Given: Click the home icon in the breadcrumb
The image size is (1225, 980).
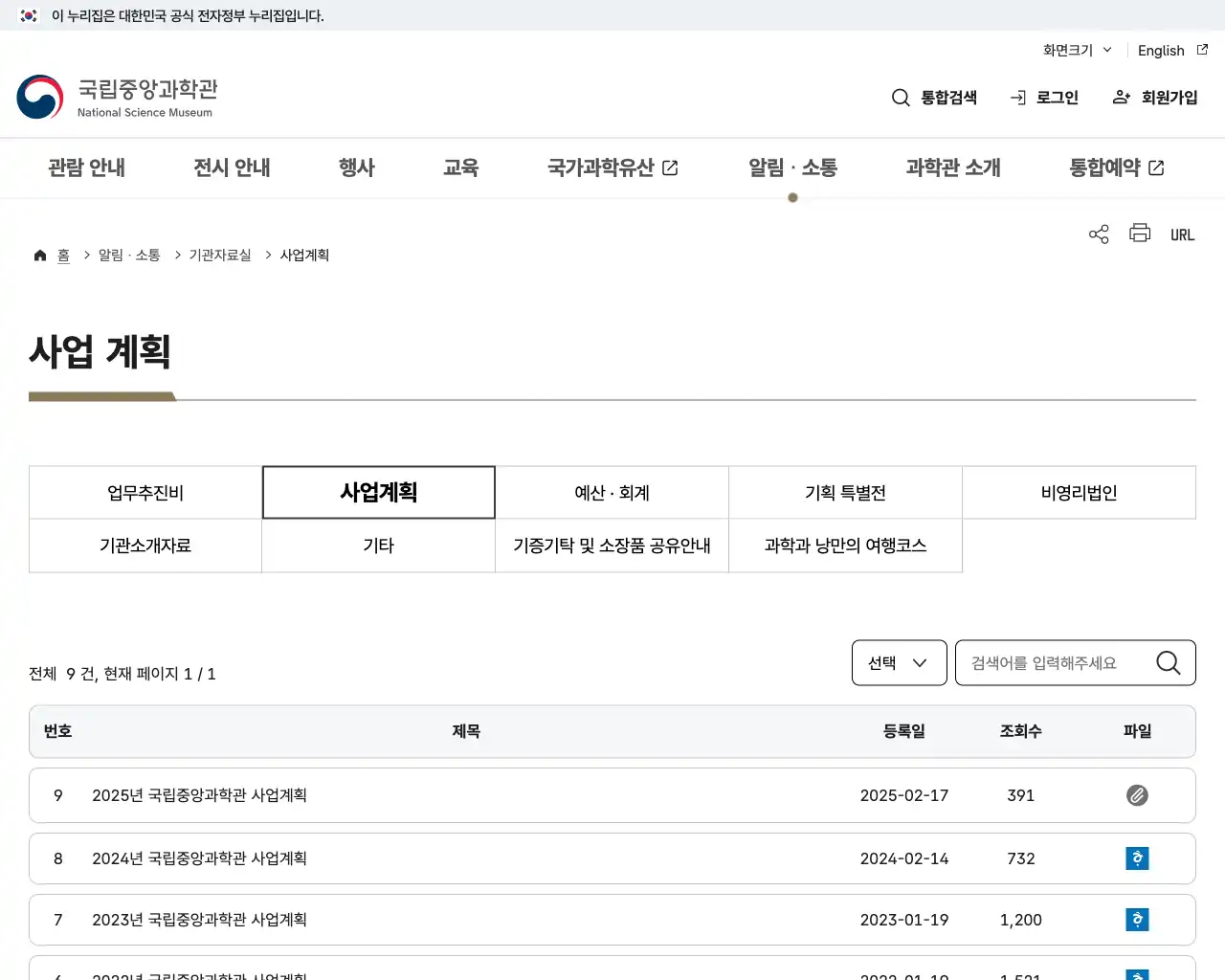Looking at the screenshot, I should [x=39, y=254].
